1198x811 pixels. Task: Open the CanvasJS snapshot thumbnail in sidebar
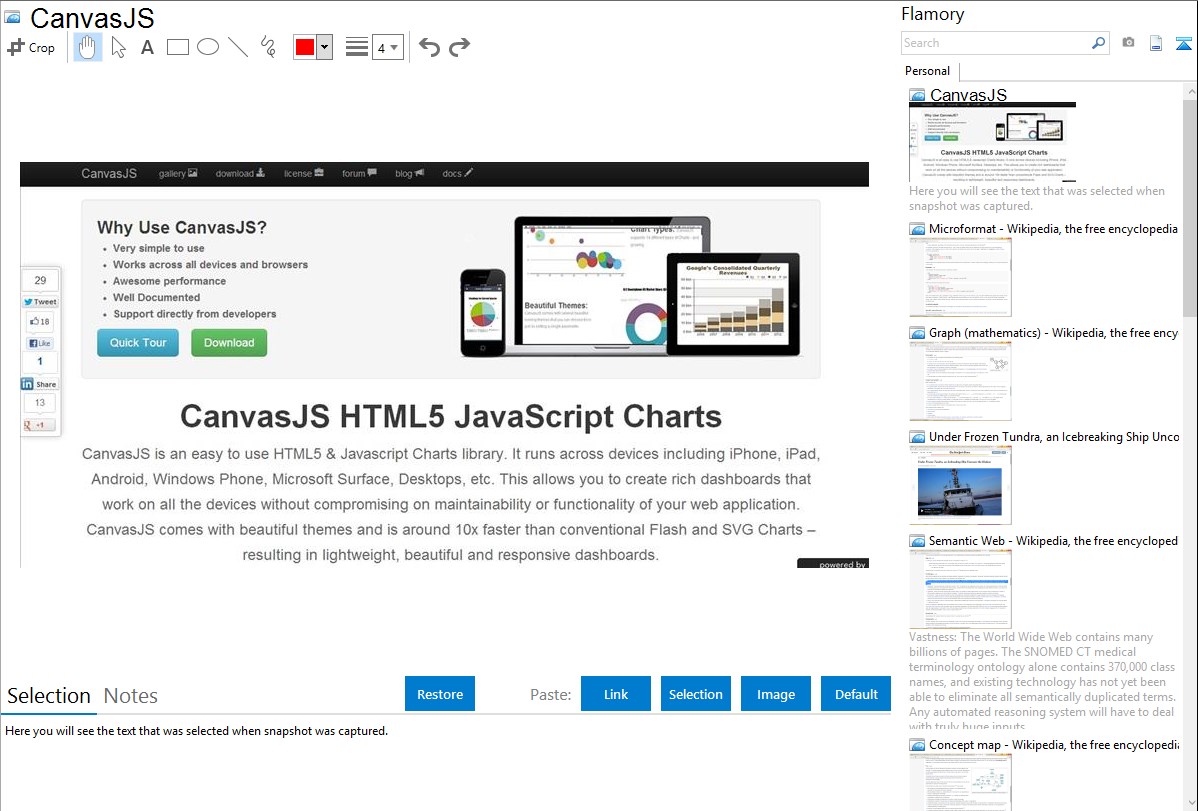pyautogui.click(x=992, y=142)
